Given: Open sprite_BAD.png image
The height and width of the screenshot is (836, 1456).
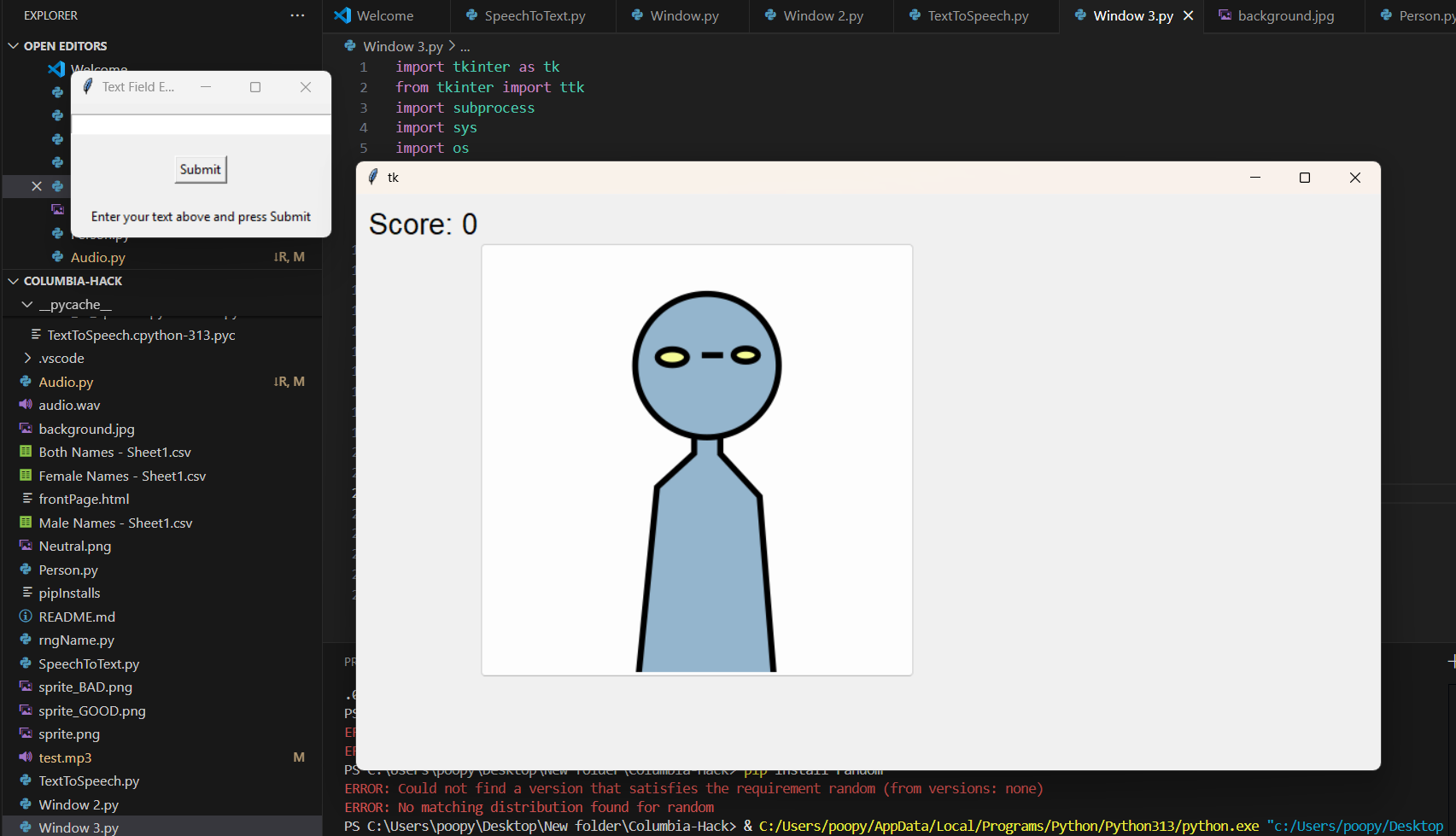Looking at the screenshot, I should coord(85,687).
